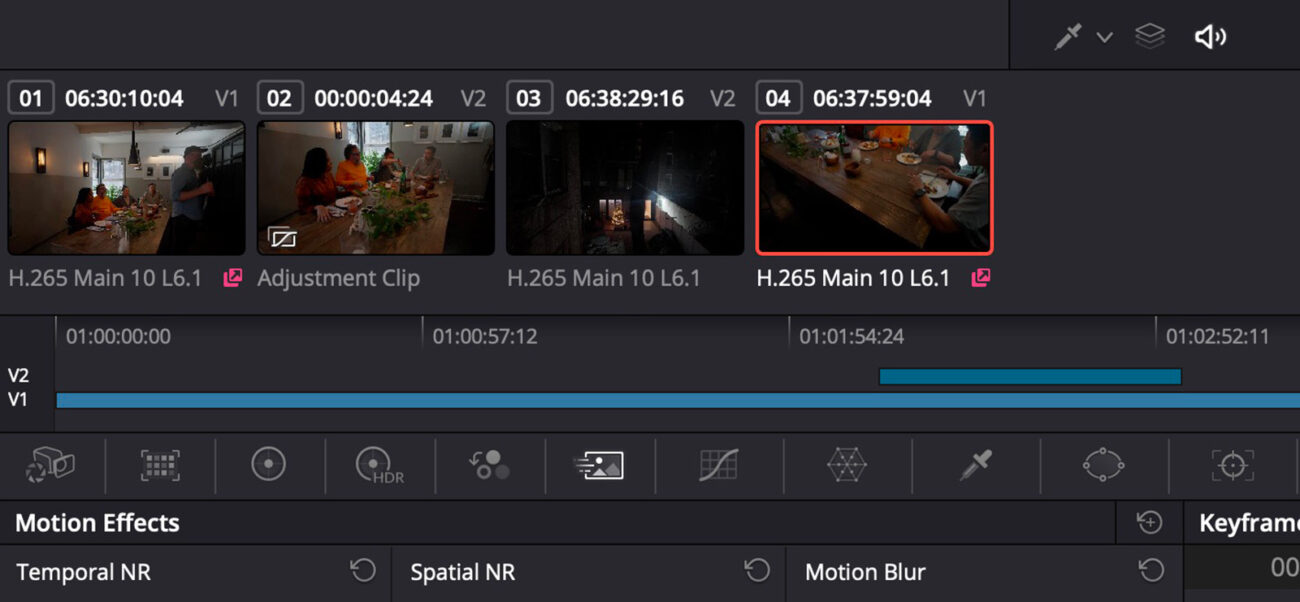The height and width of the screenshot is (602, 1300).
Task: Select the Color Warper palette
Action: (846, 465)
